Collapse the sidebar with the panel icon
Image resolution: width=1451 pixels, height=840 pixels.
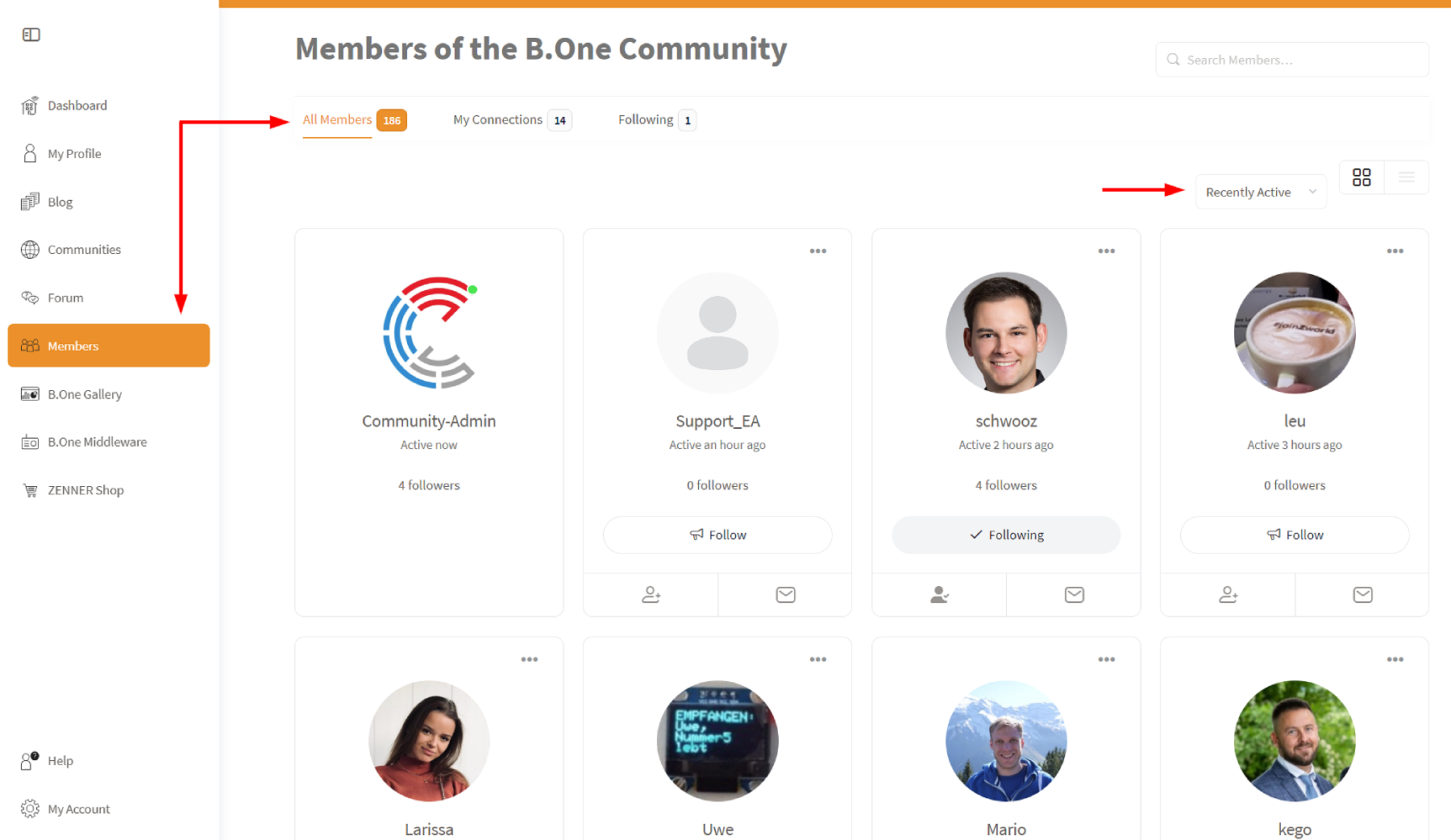31,35
